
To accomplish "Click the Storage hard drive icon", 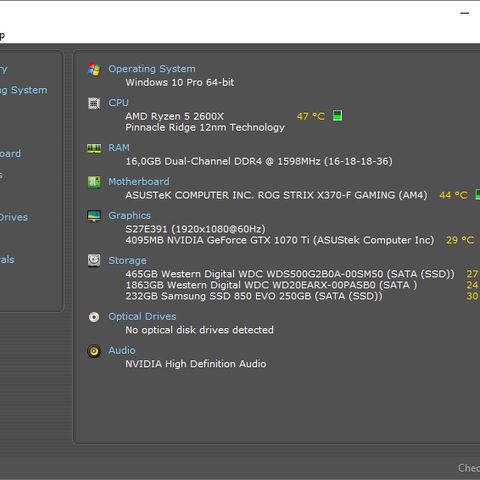I will 94,260.
